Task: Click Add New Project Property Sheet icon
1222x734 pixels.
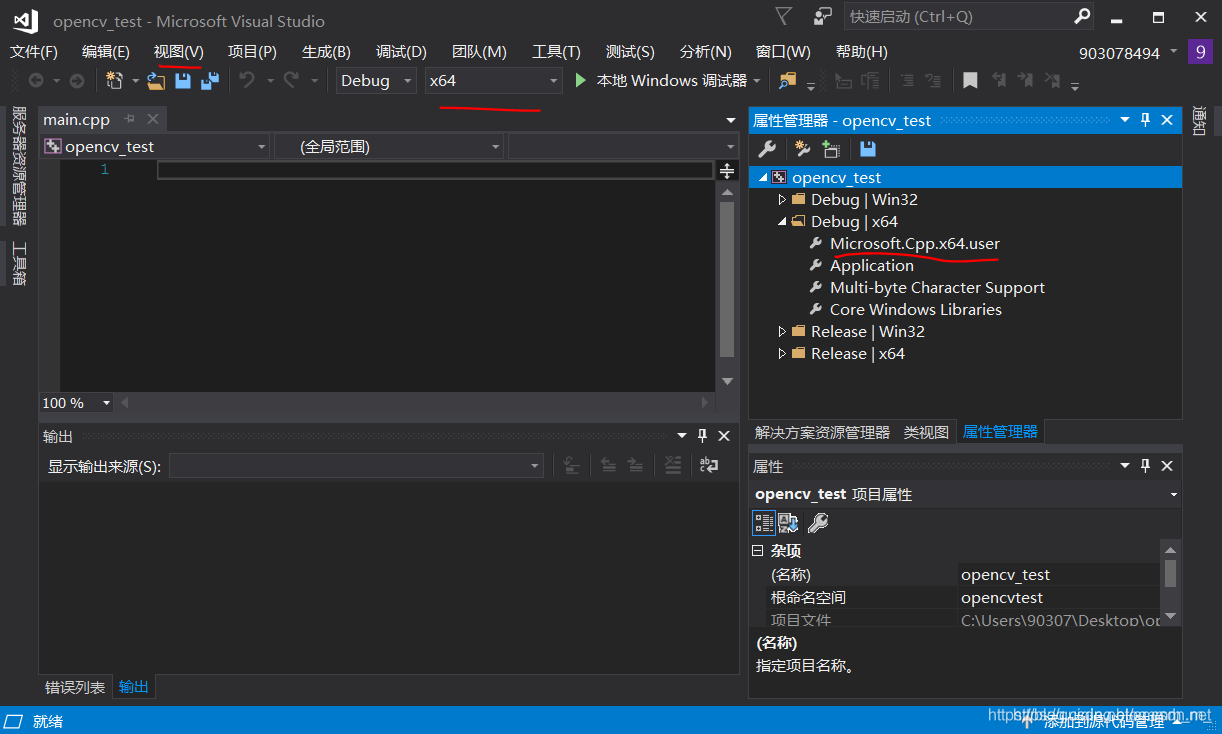Action: (x=802, y=149)
